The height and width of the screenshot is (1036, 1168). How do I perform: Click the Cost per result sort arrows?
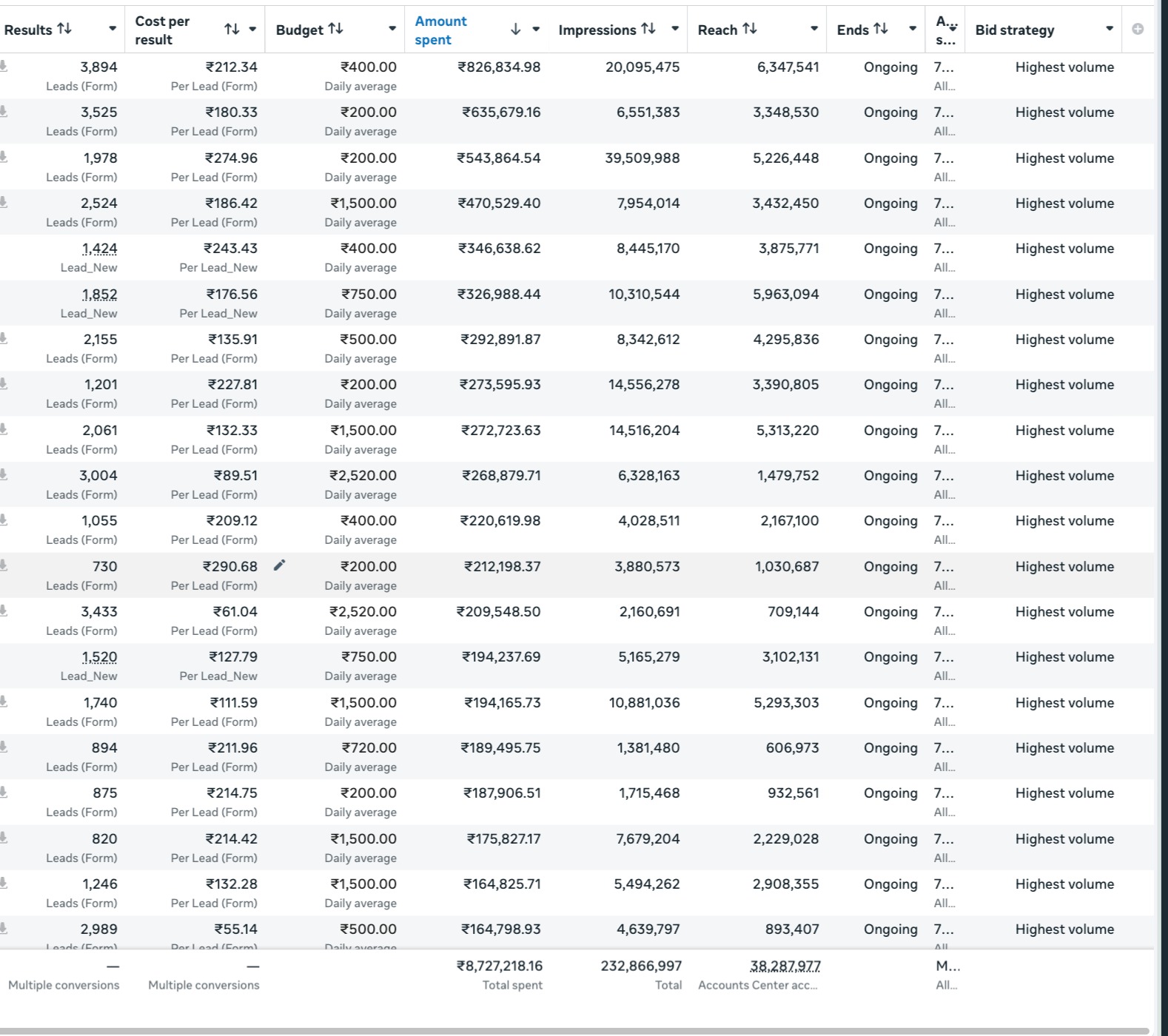[232, 29]
